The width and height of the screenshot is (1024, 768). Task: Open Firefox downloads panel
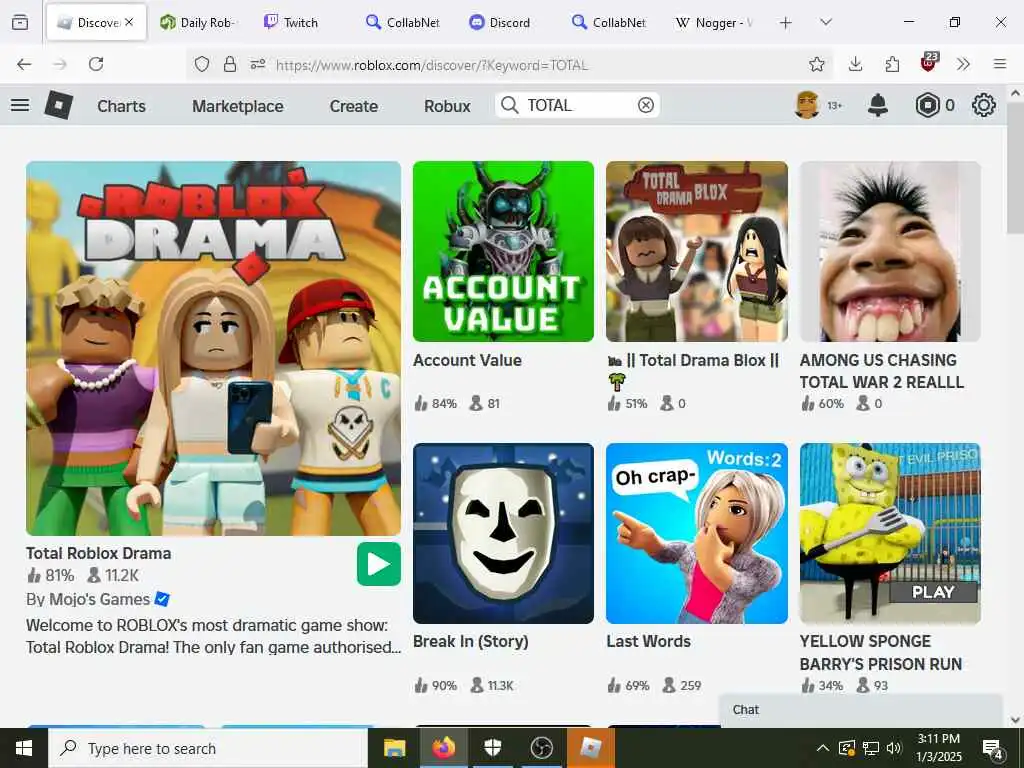[856, 64]
